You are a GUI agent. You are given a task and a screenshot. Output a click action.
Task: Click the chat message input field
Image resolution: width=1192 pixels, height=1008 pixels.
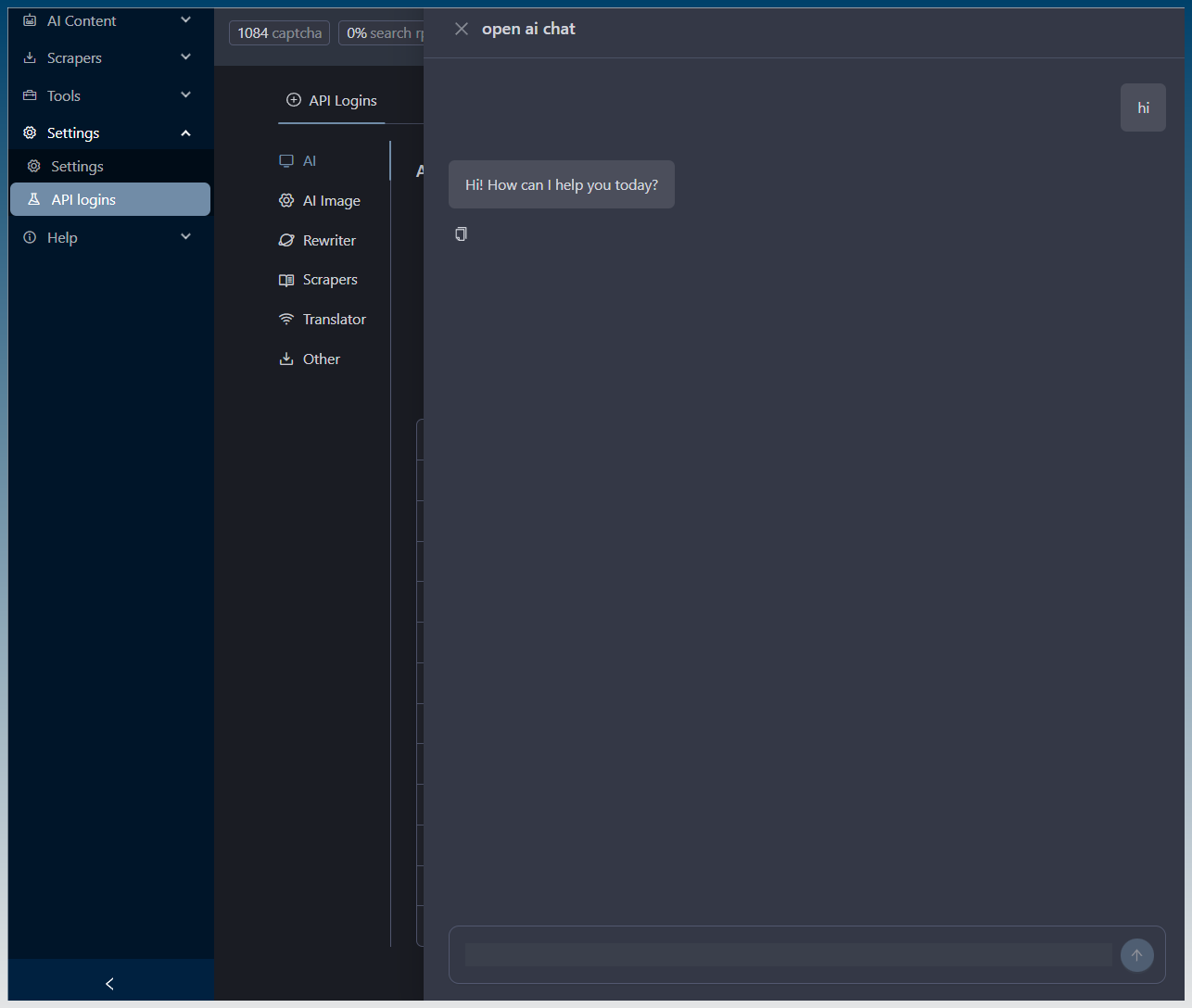pyautogui.click(x=788, y=955)
